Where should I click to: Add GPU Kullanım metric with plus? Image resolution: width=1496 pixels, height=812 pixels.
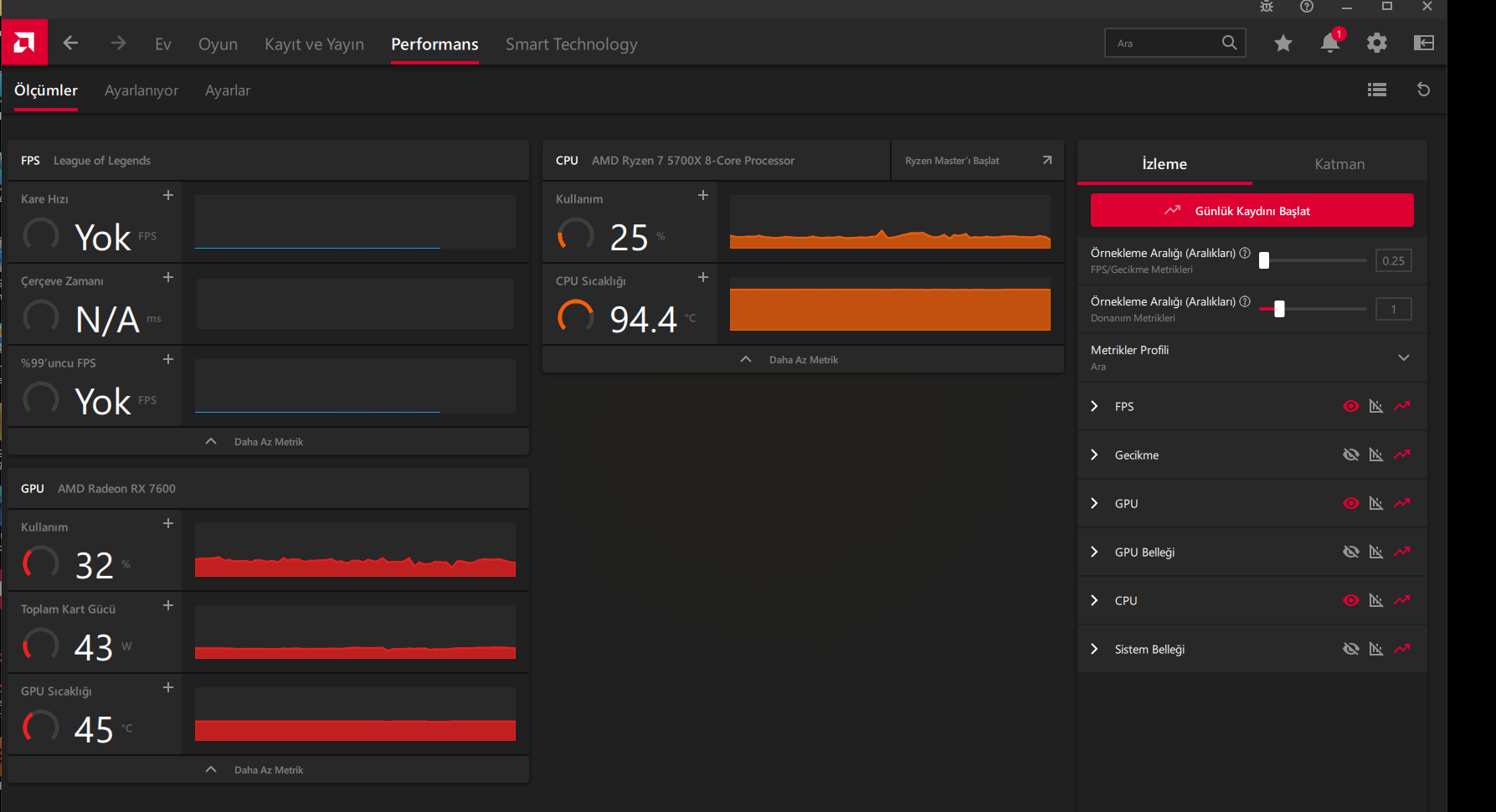(168, 523)
